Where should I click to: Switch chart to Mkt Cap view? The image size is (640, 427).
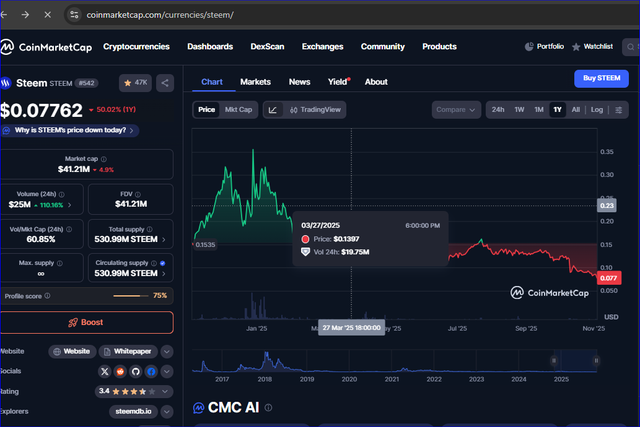click(x=238, y=110)
